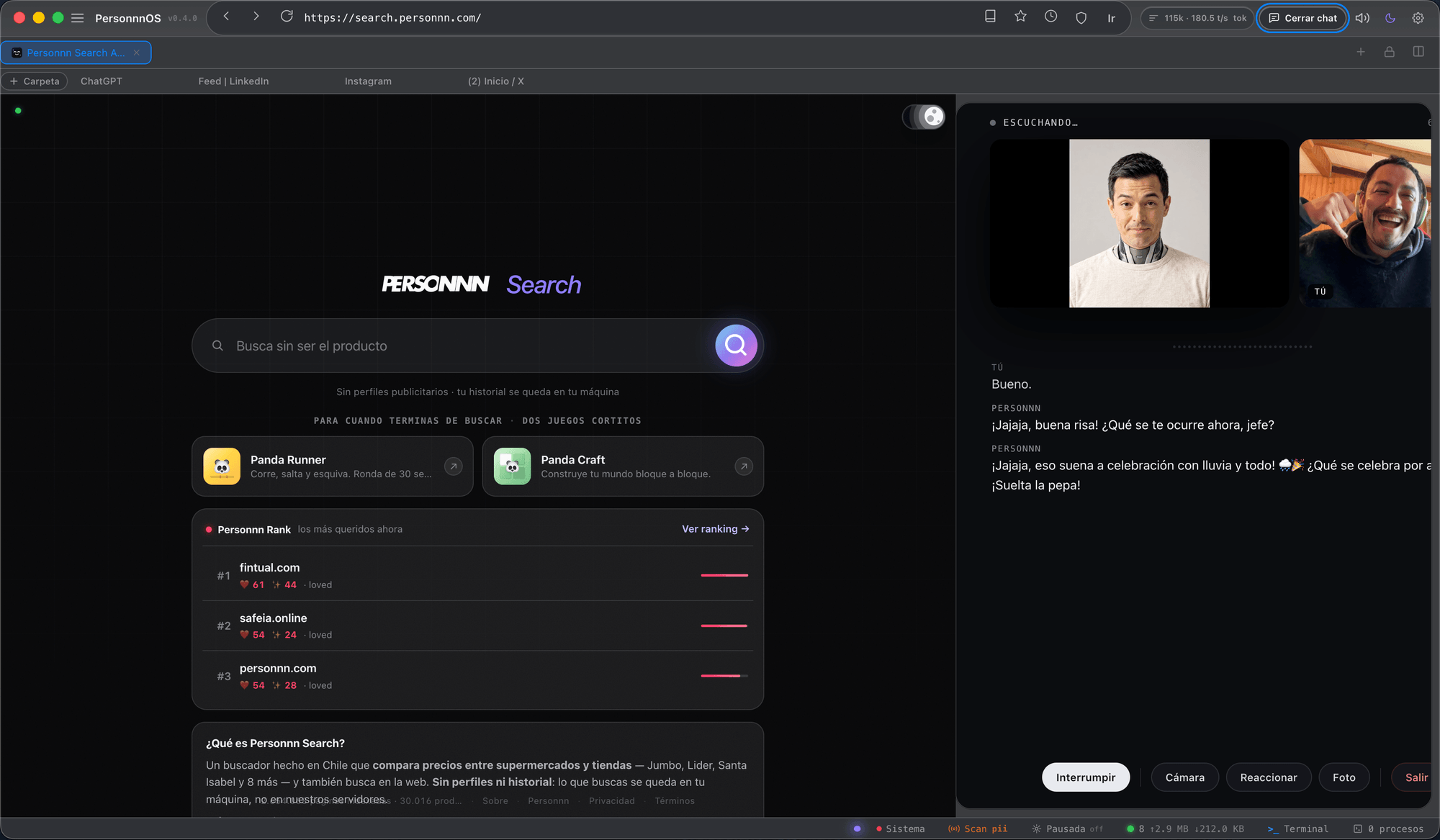Click Sistema in the status bar

(901, 828)
